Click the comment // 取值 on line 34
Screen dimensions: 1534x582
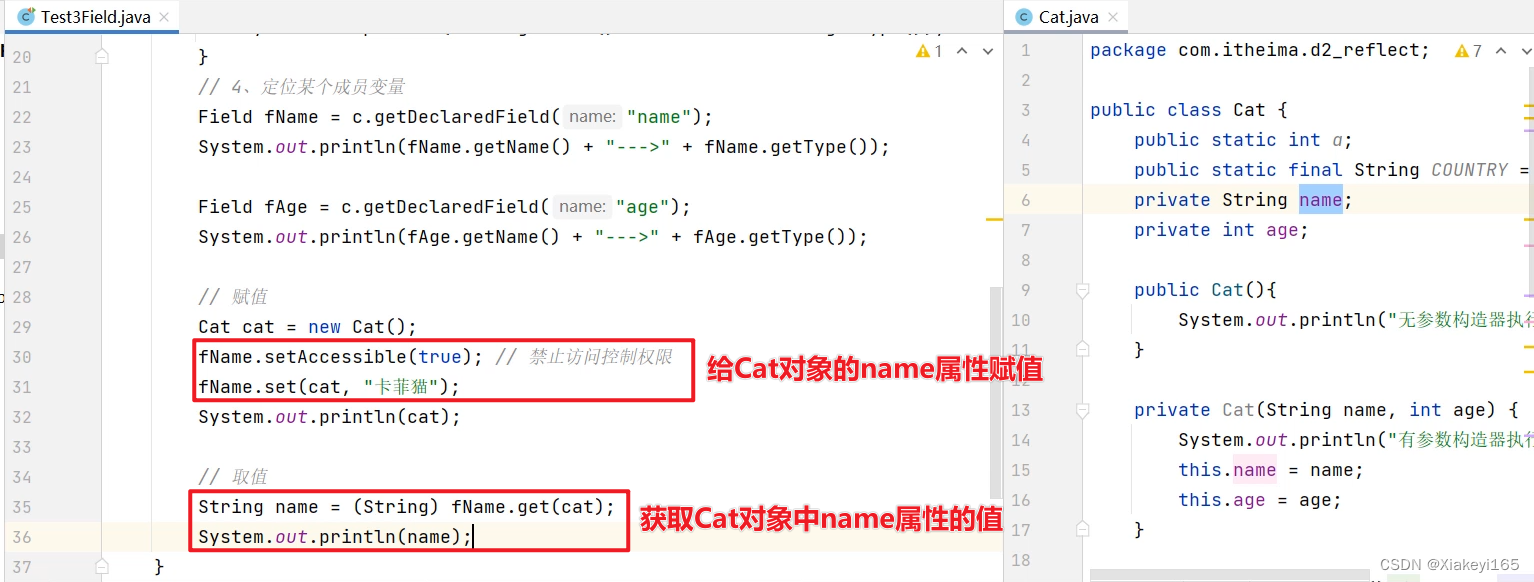click(232, 477)
